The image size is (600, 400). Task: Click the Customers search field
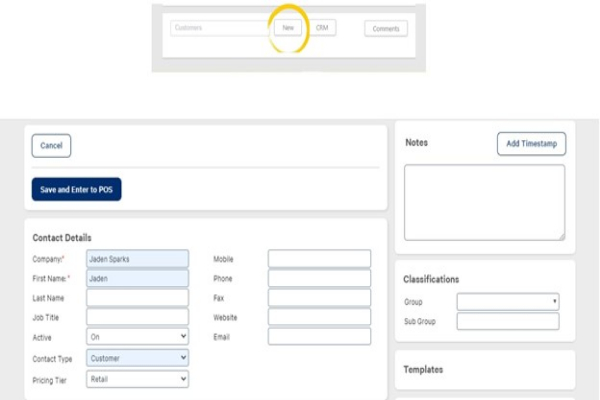pos(219,28)
